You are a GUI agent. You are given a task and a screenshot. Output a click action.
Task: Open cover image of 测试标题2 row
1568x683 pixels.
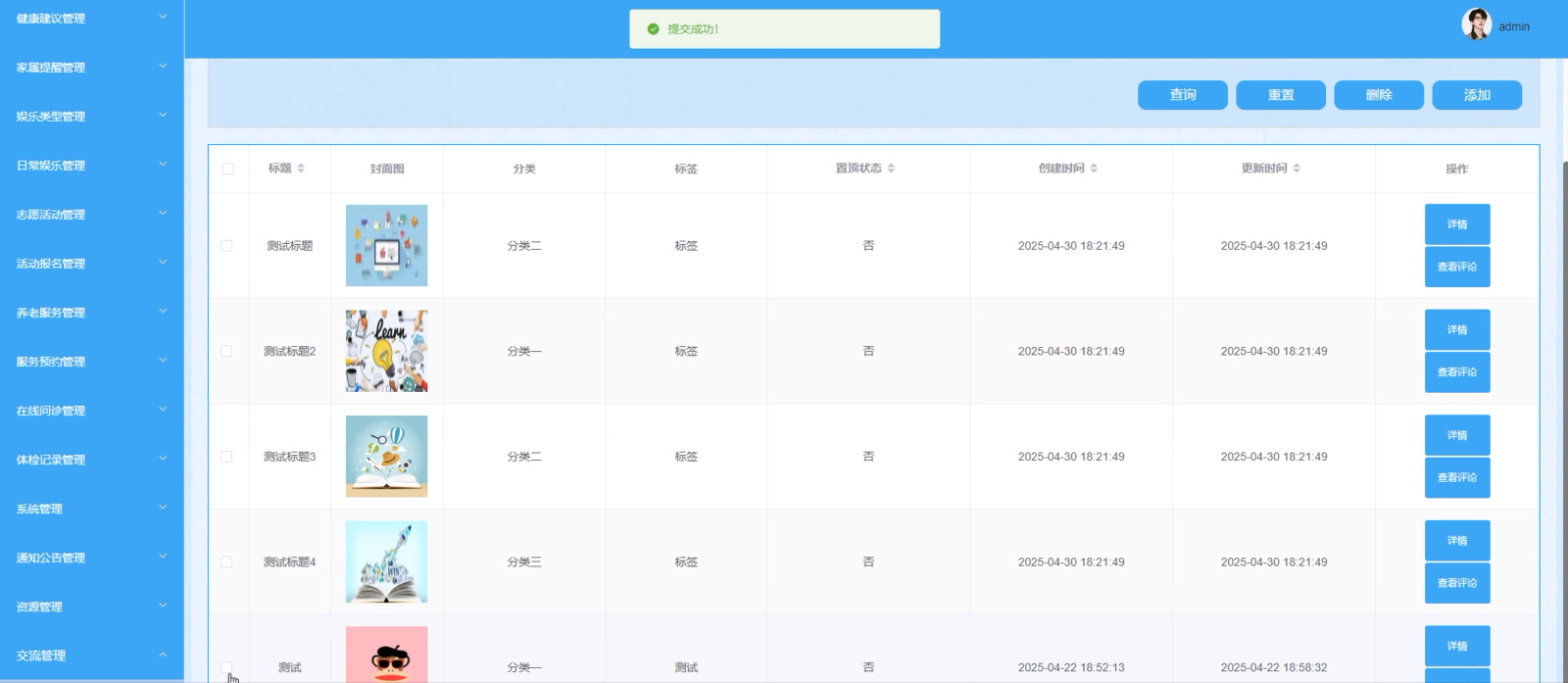coord(387,351)
